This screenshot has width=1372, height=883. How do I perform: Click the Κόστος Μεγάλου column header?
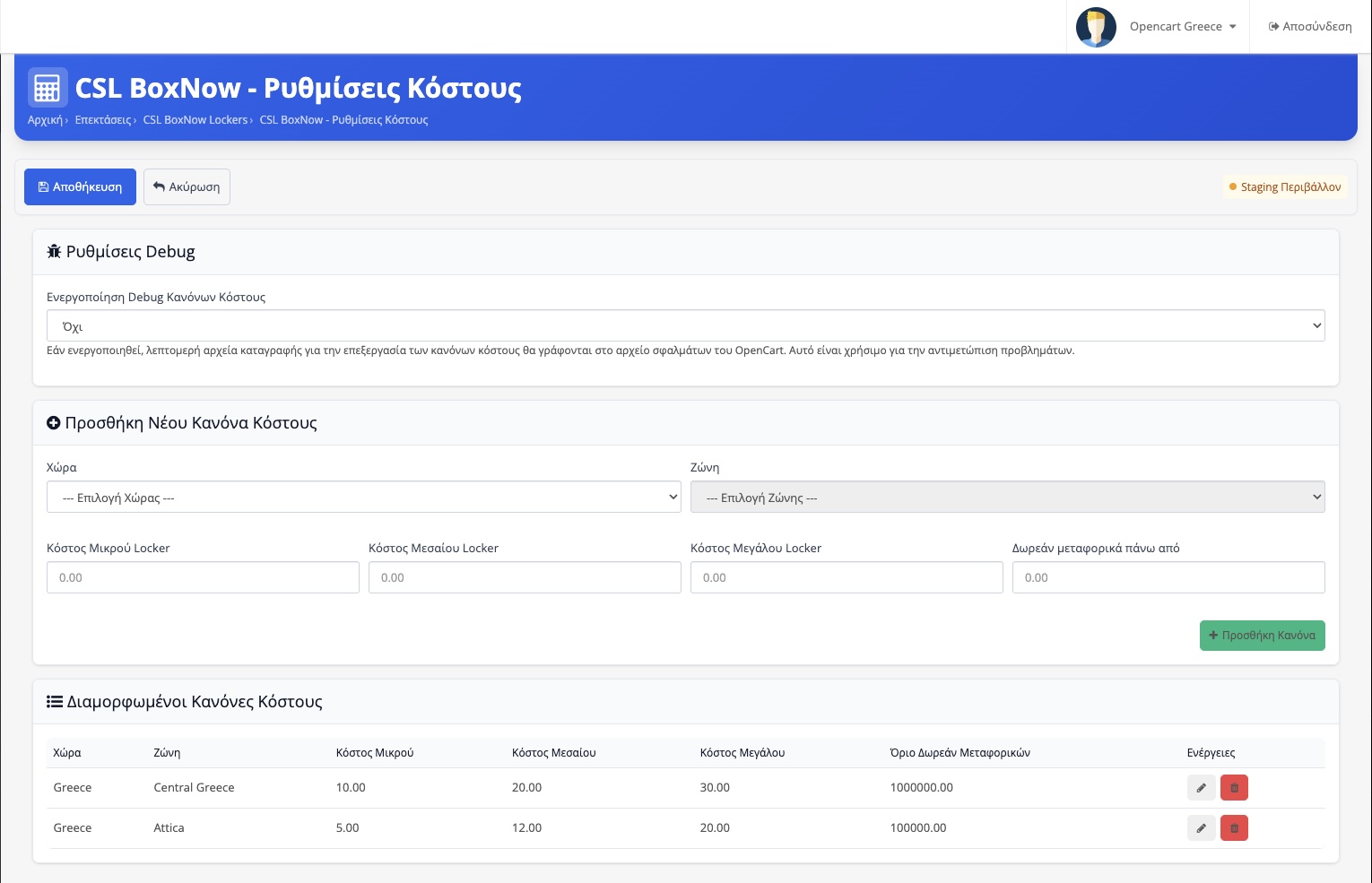point(742,753)
